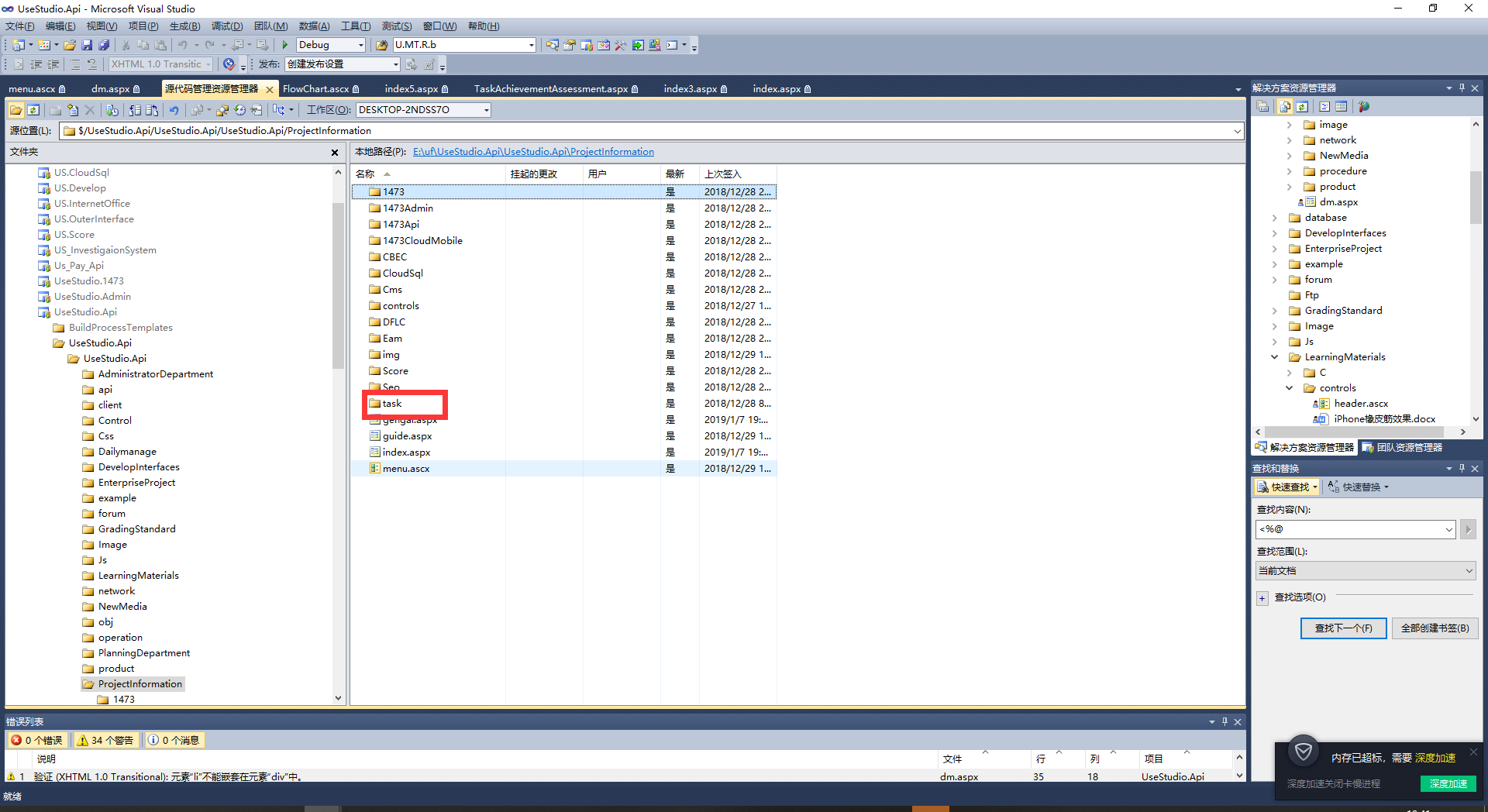Click View Code icon in Solution Explorer
Screen dimensions: 1488x812
click(x=1324, y=106)
